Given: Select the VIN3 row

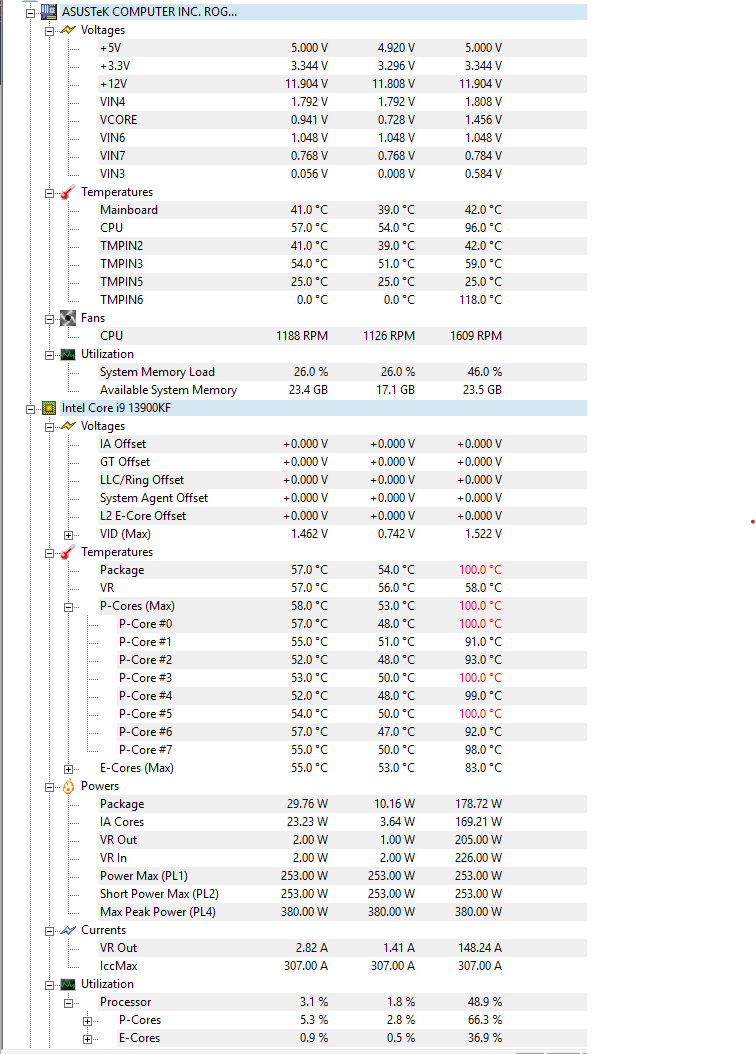Looking at the screenshot, I should [x=342, y=173].
